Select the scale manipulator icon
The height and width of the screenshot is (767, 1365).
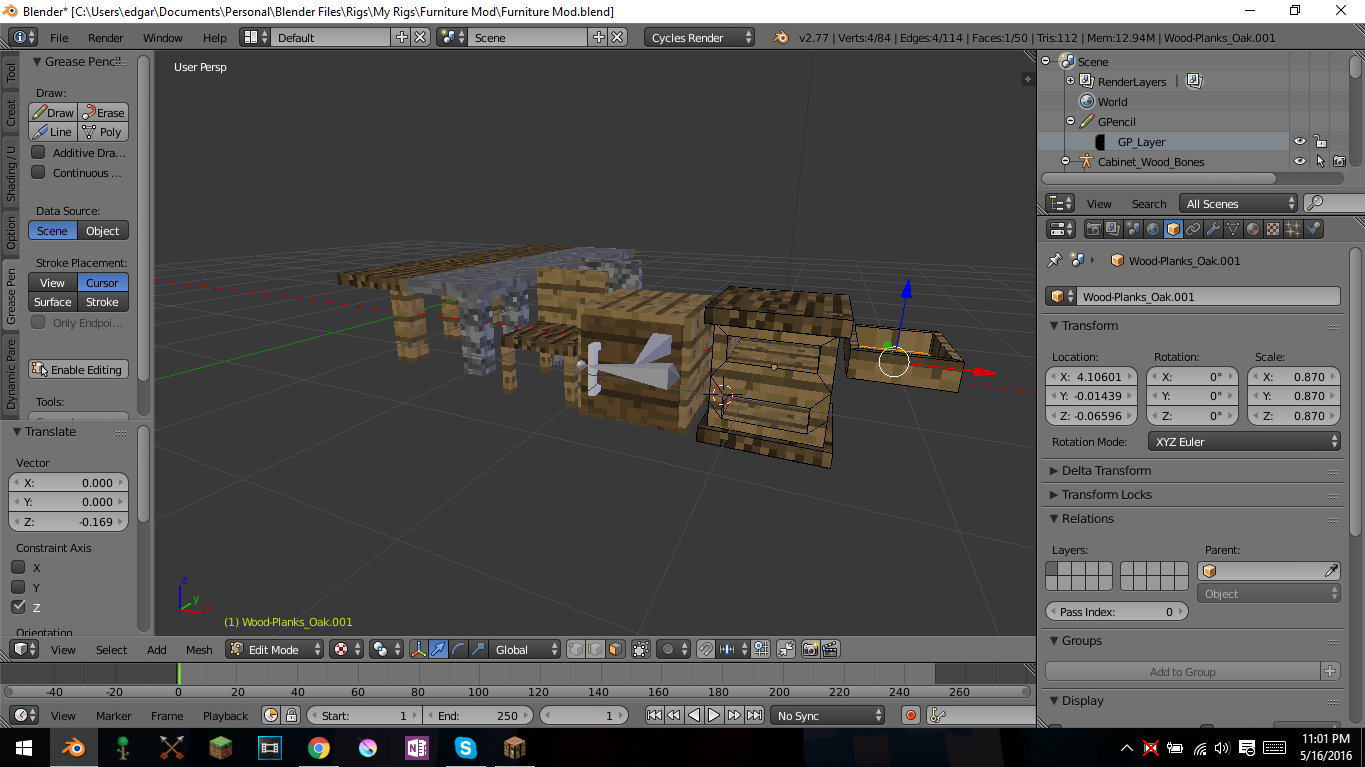coord(478,649)
